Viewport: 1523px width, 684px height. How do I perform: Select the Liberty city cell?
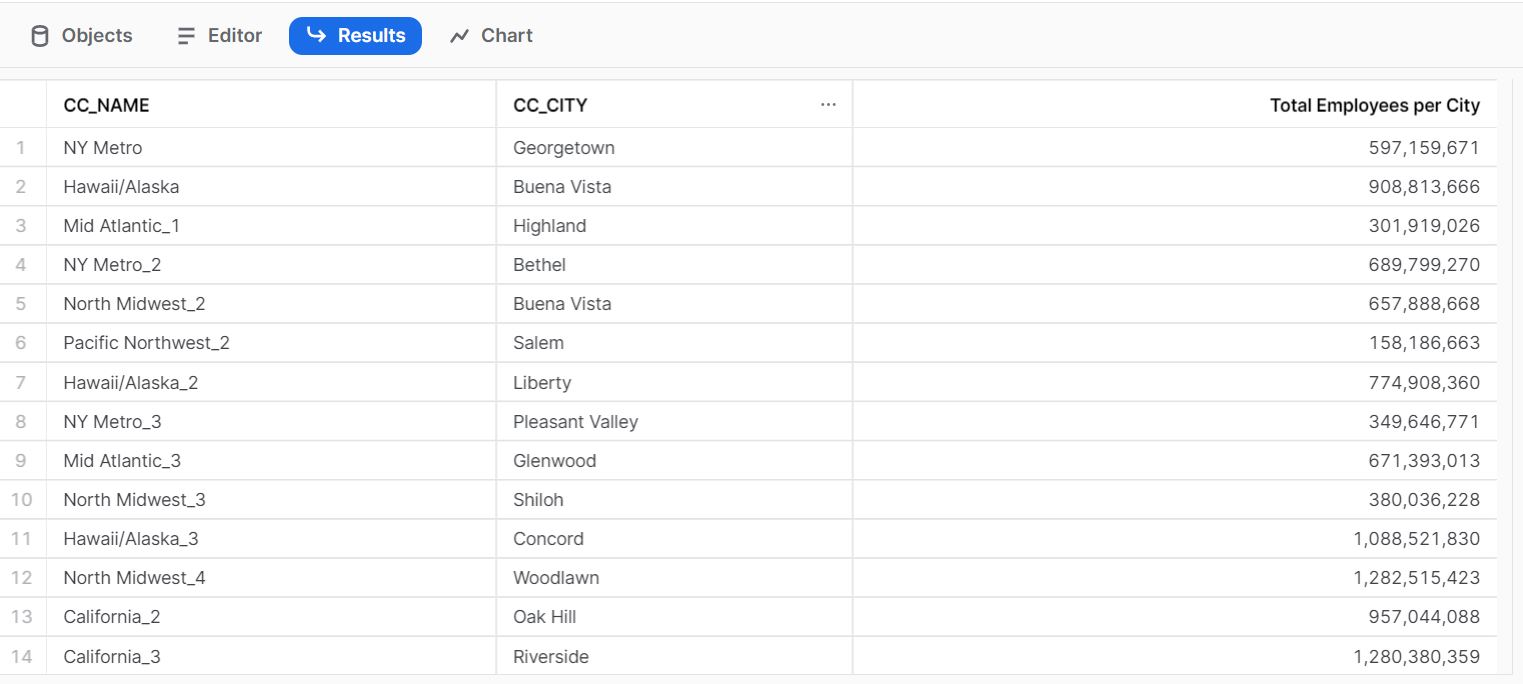tap(674, 383)
